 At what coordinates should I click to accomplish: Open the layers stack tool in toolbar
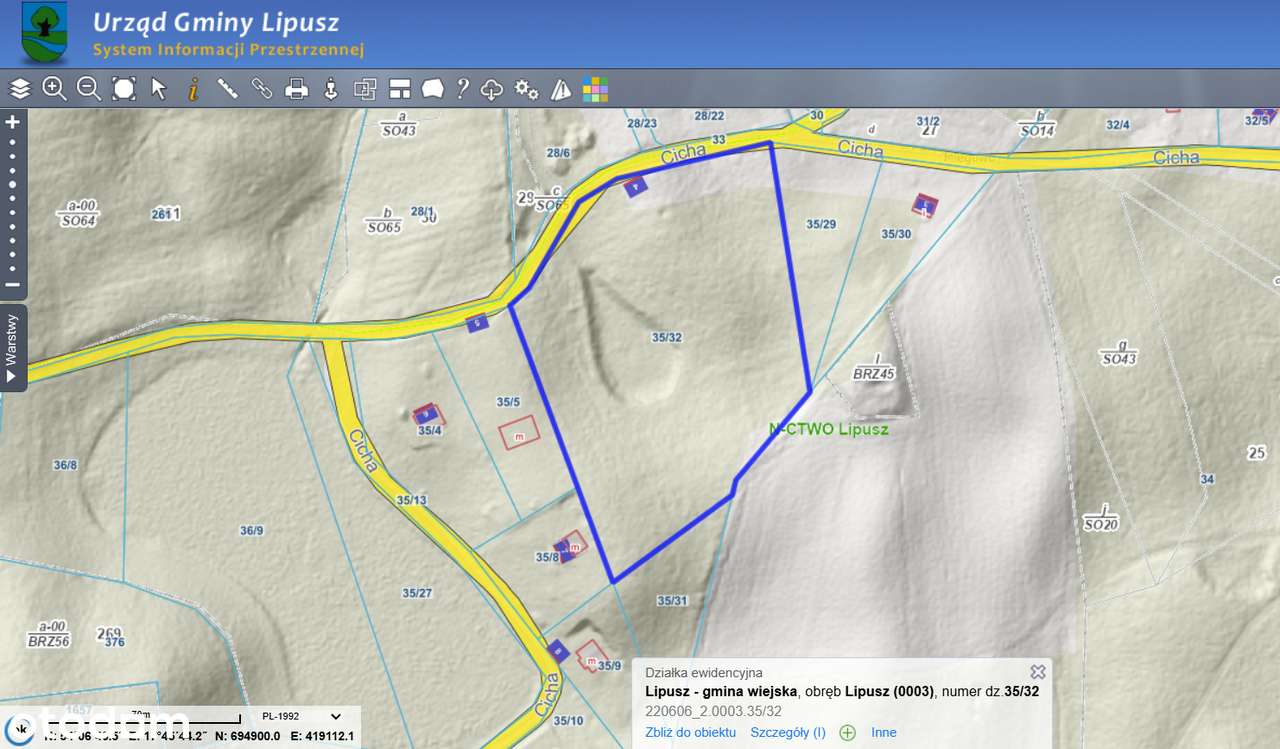(x=20, y=89)
